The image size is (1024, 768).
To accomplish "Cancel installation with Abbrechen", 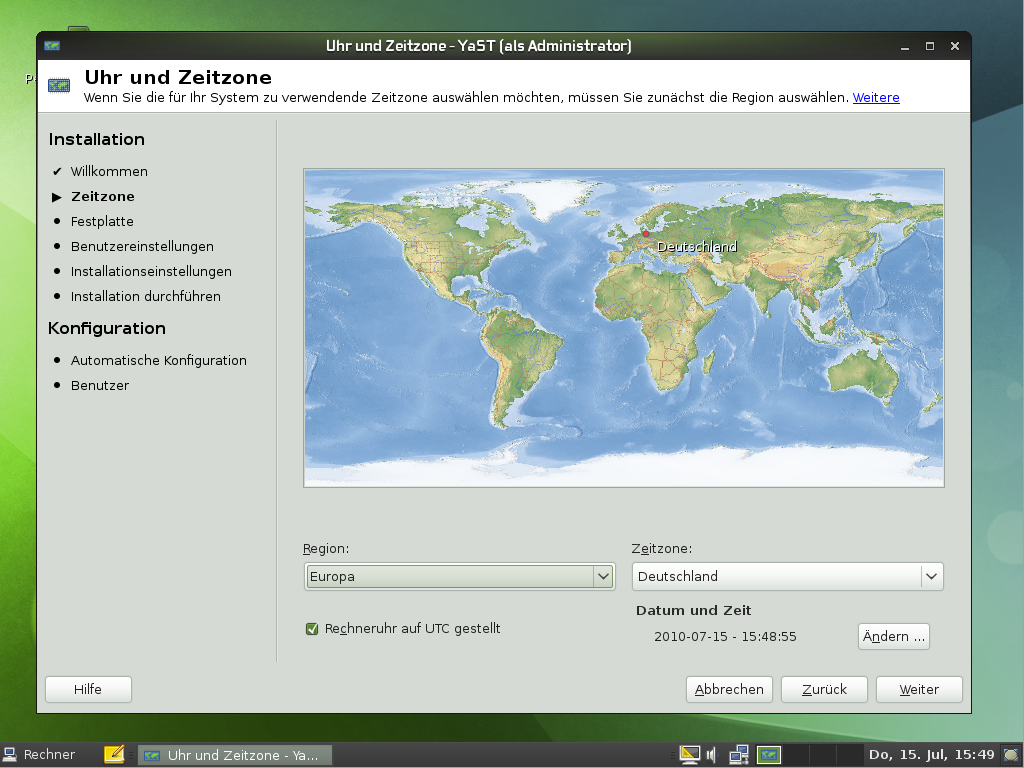I will (729, 689).
